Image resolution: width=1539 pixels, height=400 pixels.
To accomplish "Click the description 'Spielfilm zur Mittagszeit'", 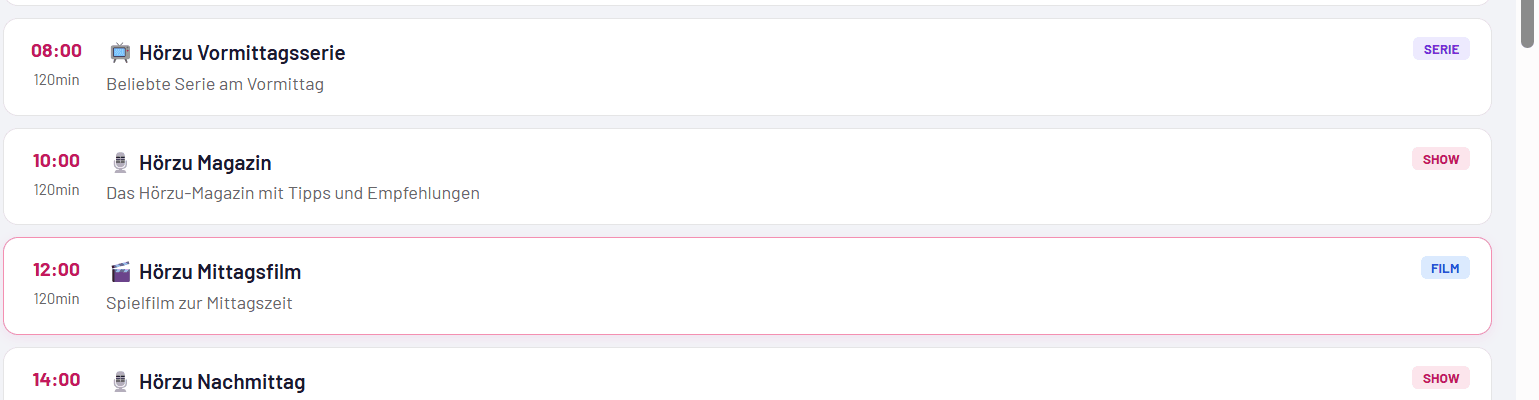I will (x=199, y=303).
